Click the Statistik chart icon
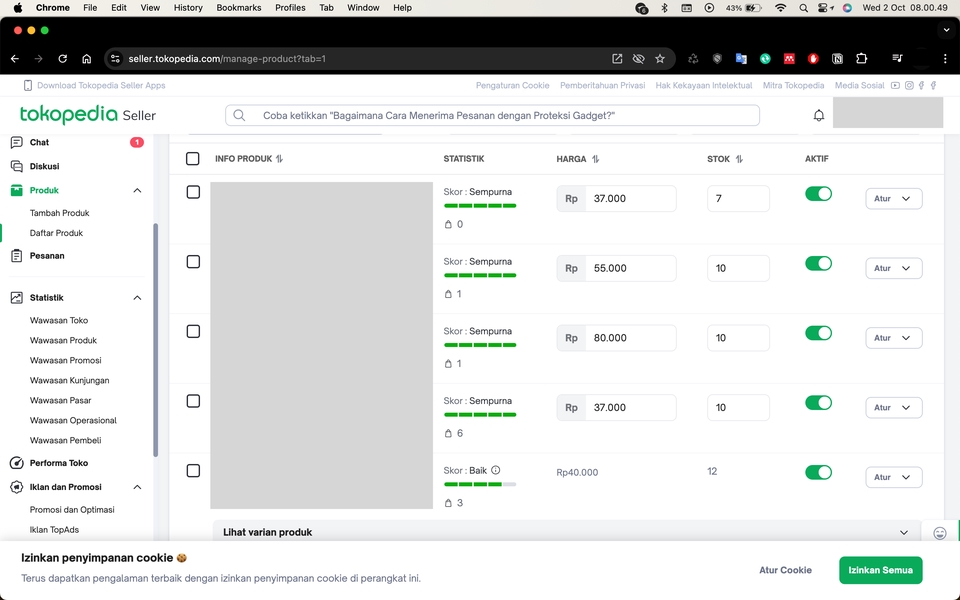 pyautogui.click(x=17, y=298)
